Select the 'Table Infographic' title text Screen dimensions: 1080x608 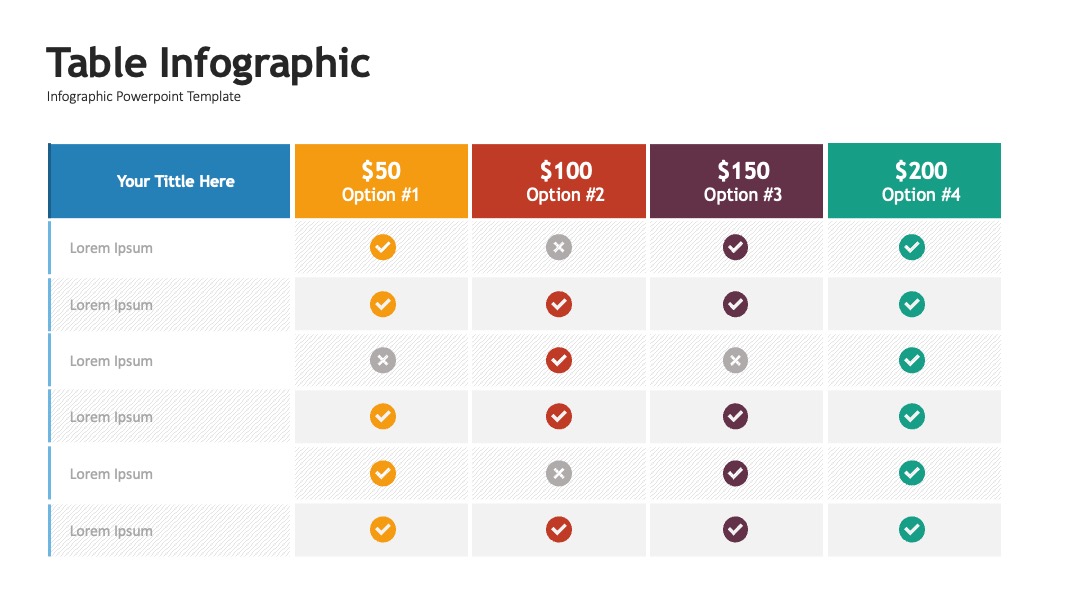click(208, 64)
